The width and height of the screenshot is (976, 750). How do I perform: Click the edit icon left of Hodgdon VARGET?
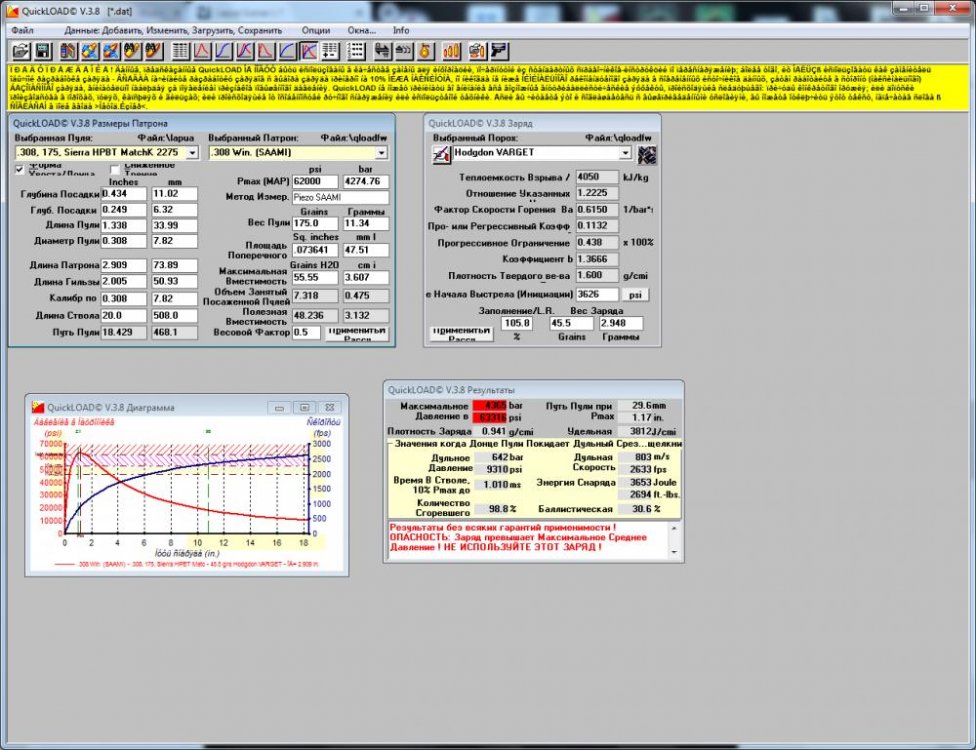click(x=441, y=154)
